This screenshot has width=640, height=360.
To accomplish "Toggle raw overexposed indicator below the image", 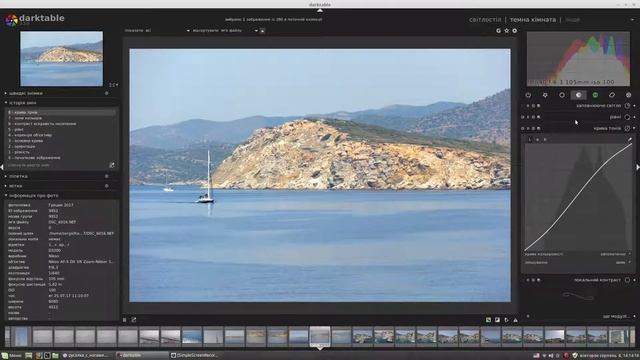I will click(x=489, y=320).
